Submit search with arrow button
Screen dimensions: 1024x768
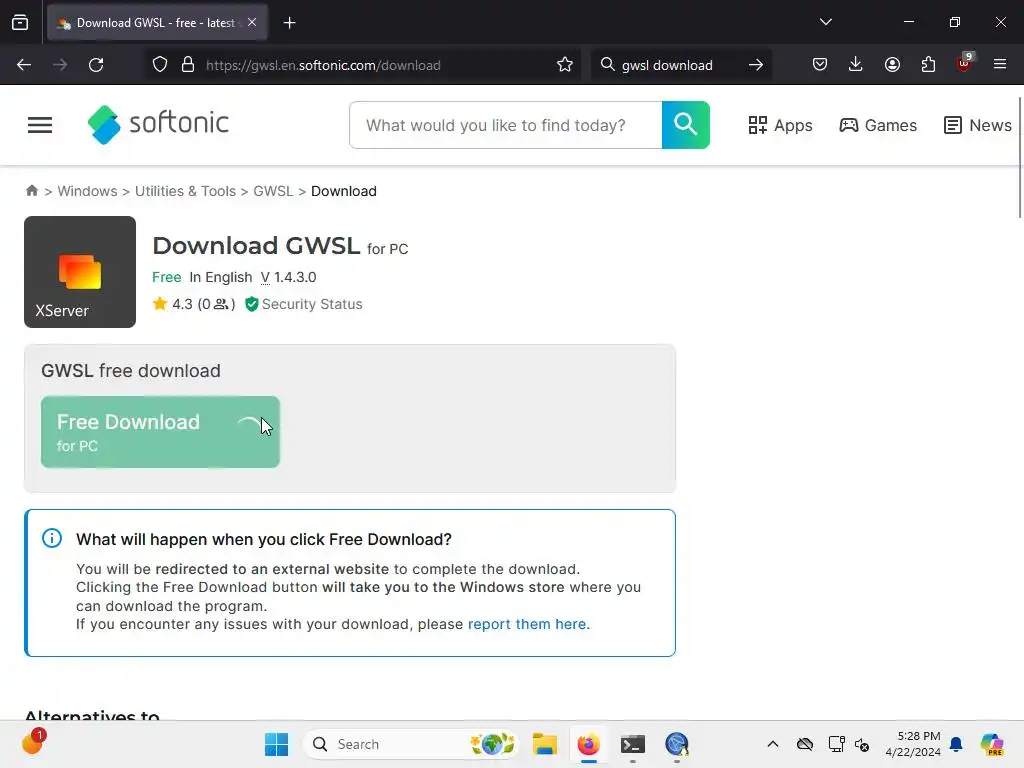point(756,65)
